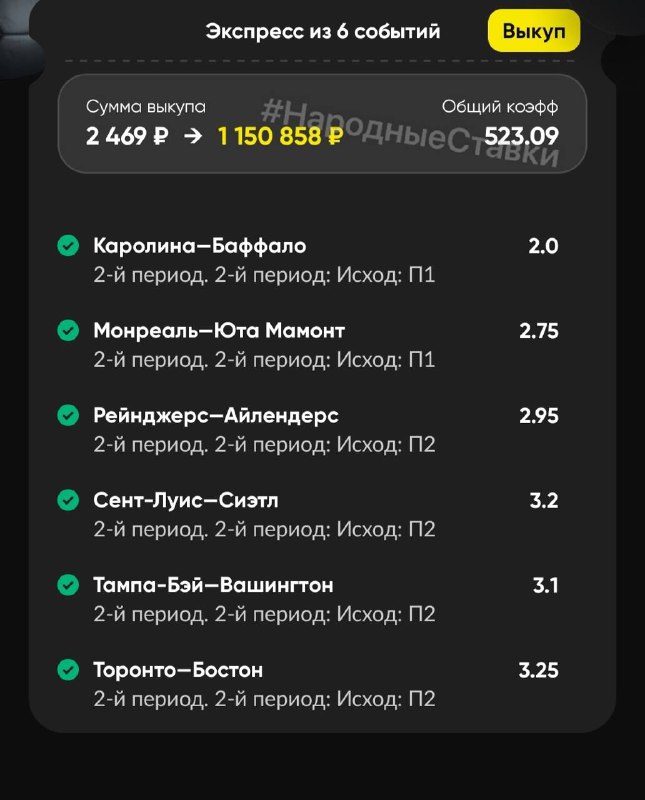Click the 3.25 odds for Торонто—Бостон

click(x=538, y=669)
